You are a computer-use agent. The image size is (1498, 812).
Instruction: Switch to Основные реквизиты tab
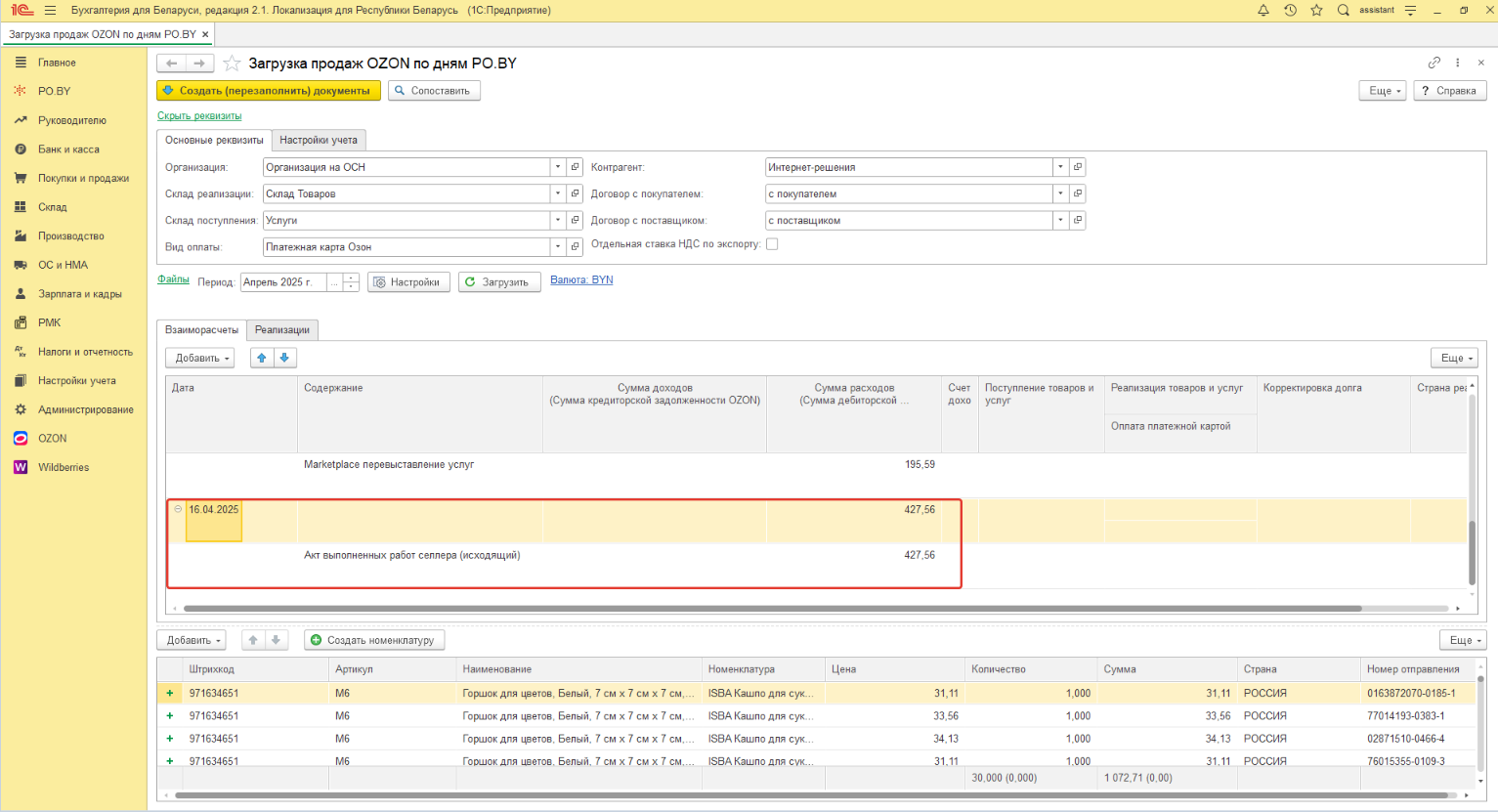pyautogui.click(x=214, y=140)
